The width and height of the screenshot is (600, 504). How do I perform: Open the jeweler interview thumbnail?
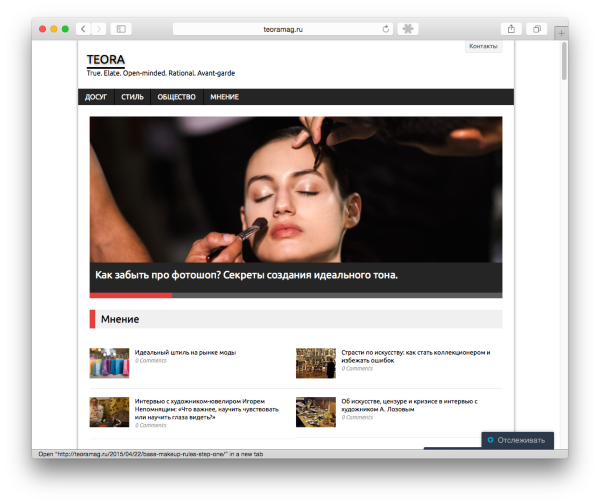click(109, 412)
